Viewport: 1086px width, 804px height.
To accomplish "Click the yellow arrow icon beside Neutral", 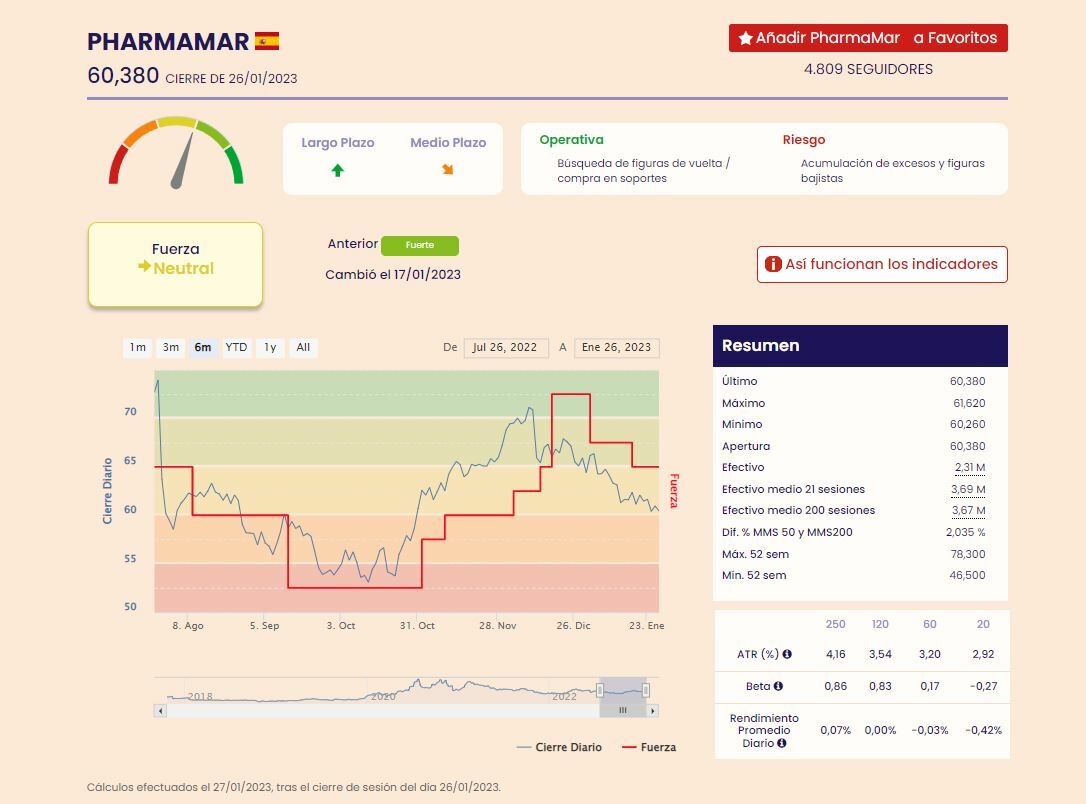I will click(144, 266).
